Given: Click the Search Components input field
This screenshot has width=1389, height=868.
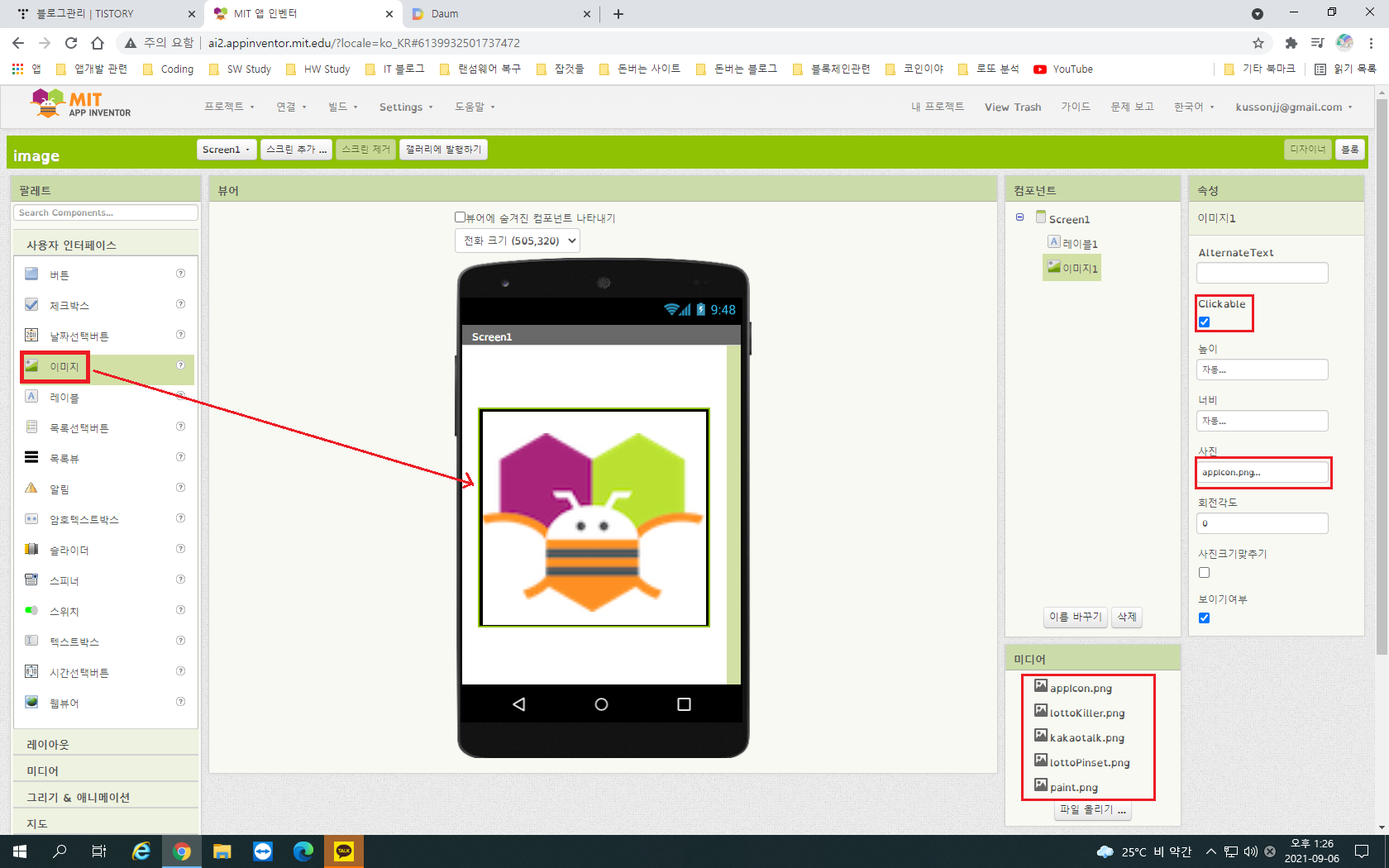Looking at the screenshot, I should (x=106, y=212).
